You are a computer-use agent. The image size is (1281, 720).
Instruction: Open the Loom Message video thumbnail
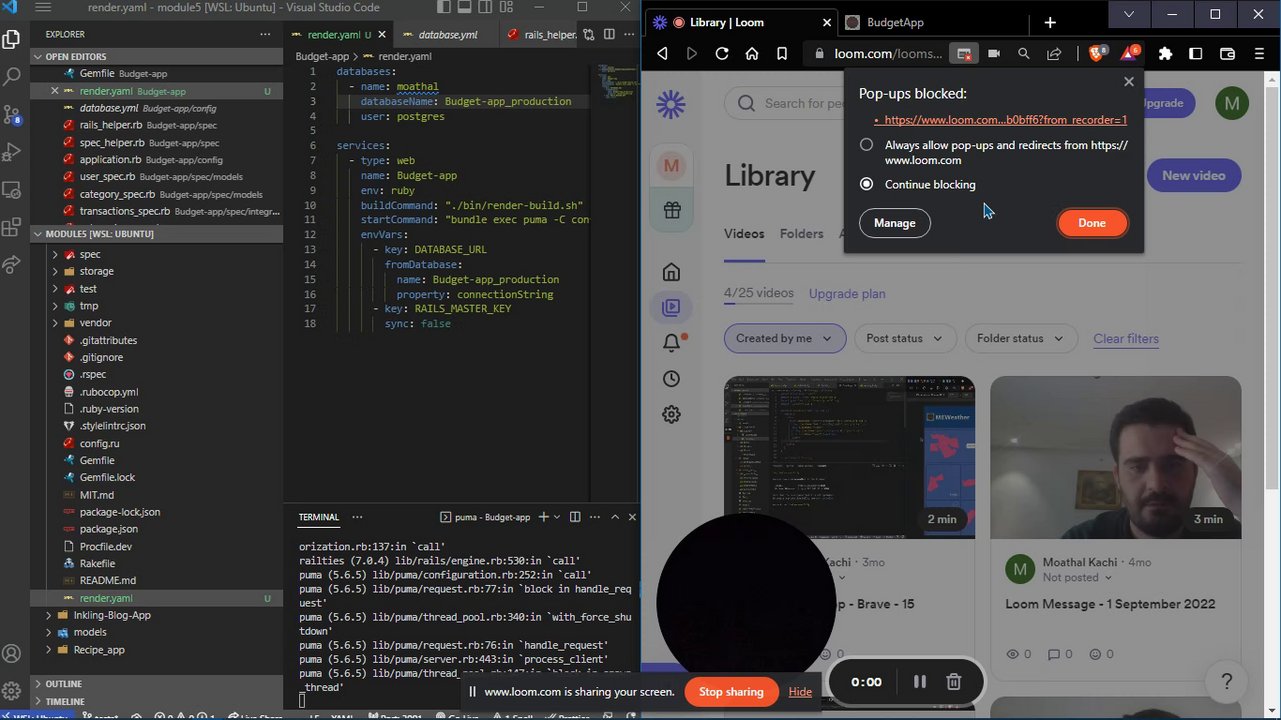click(1116, 458)
